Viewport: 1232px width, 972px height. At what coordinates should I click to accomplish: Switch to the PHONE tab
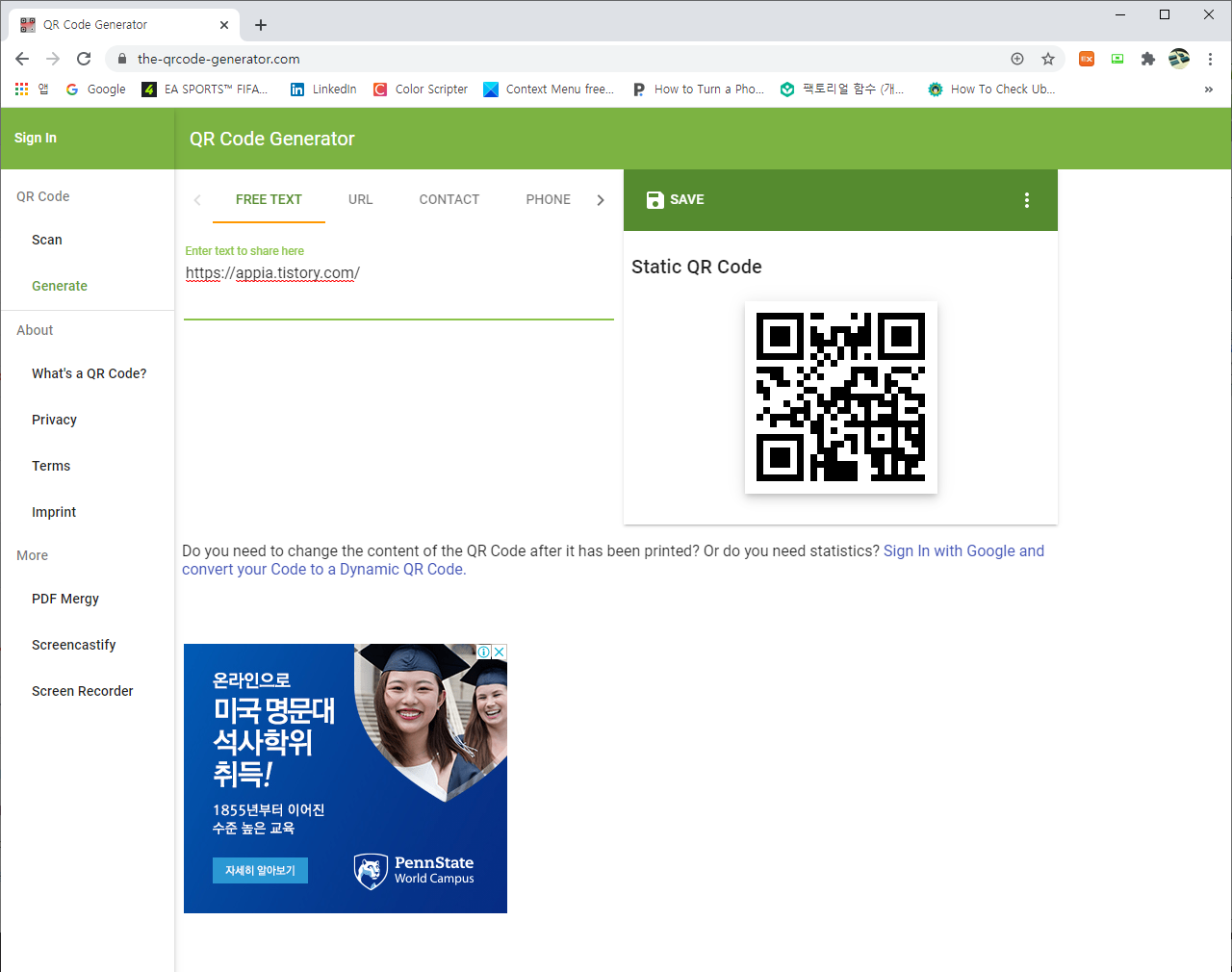(x=549, y=199)
